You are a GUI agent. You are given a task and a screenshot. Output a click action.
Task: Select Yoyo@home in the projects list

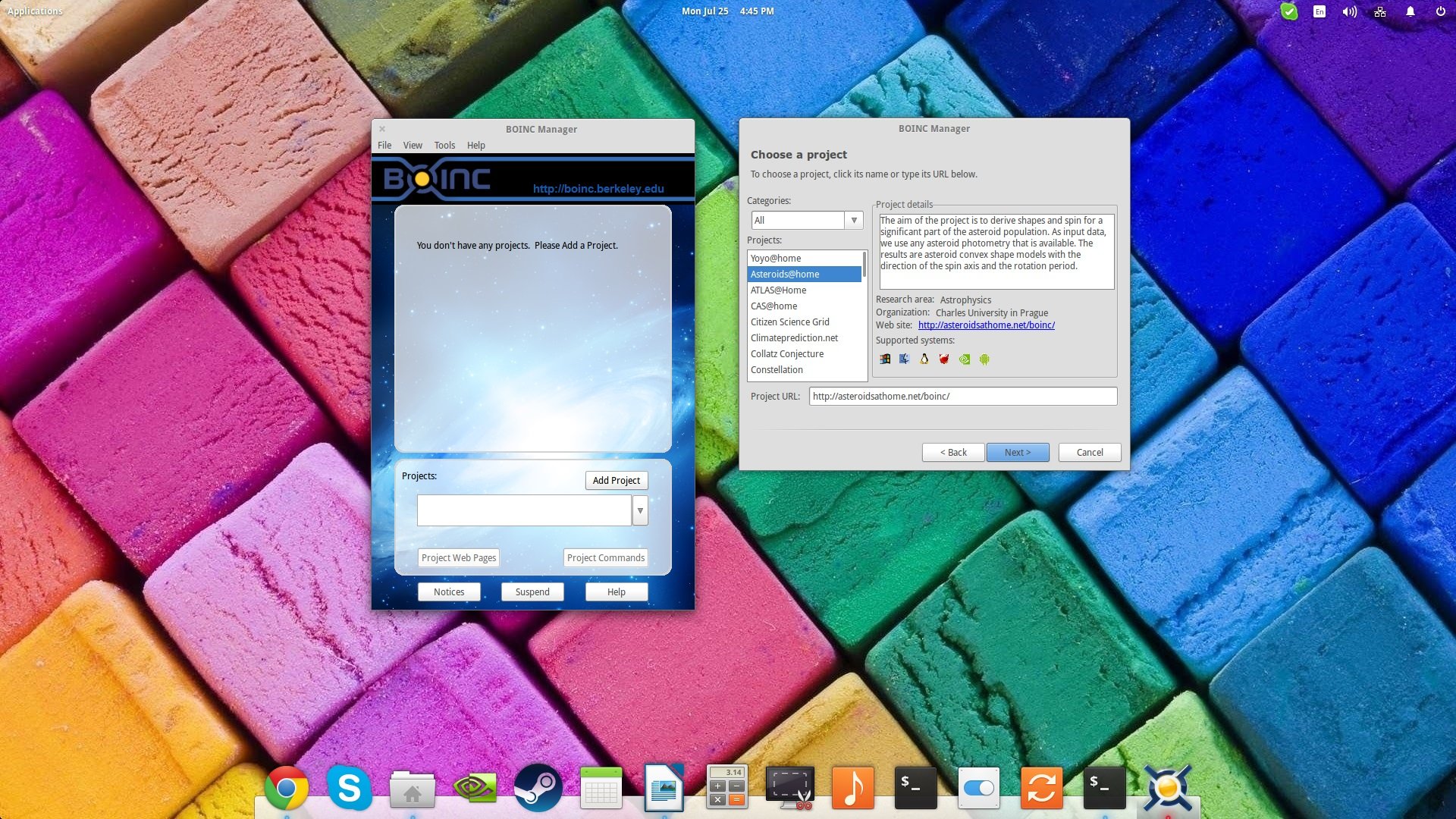[805, 259]
